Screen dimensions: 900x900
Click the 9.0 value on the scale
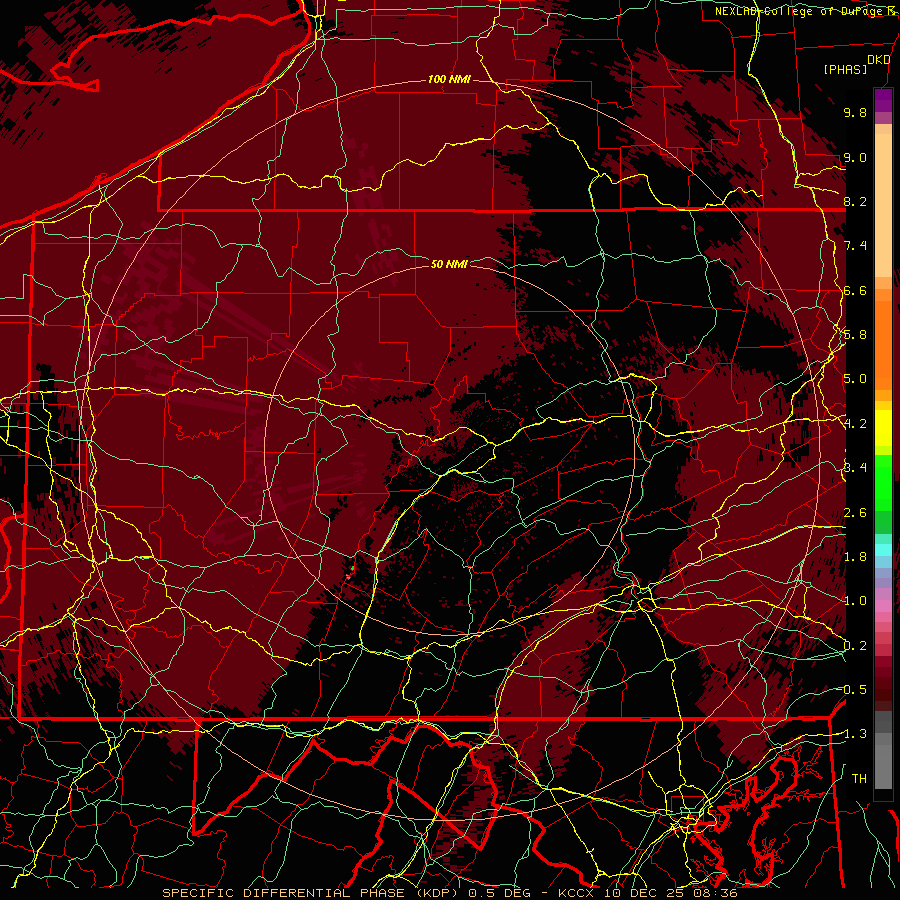click(x=855, y=157)
